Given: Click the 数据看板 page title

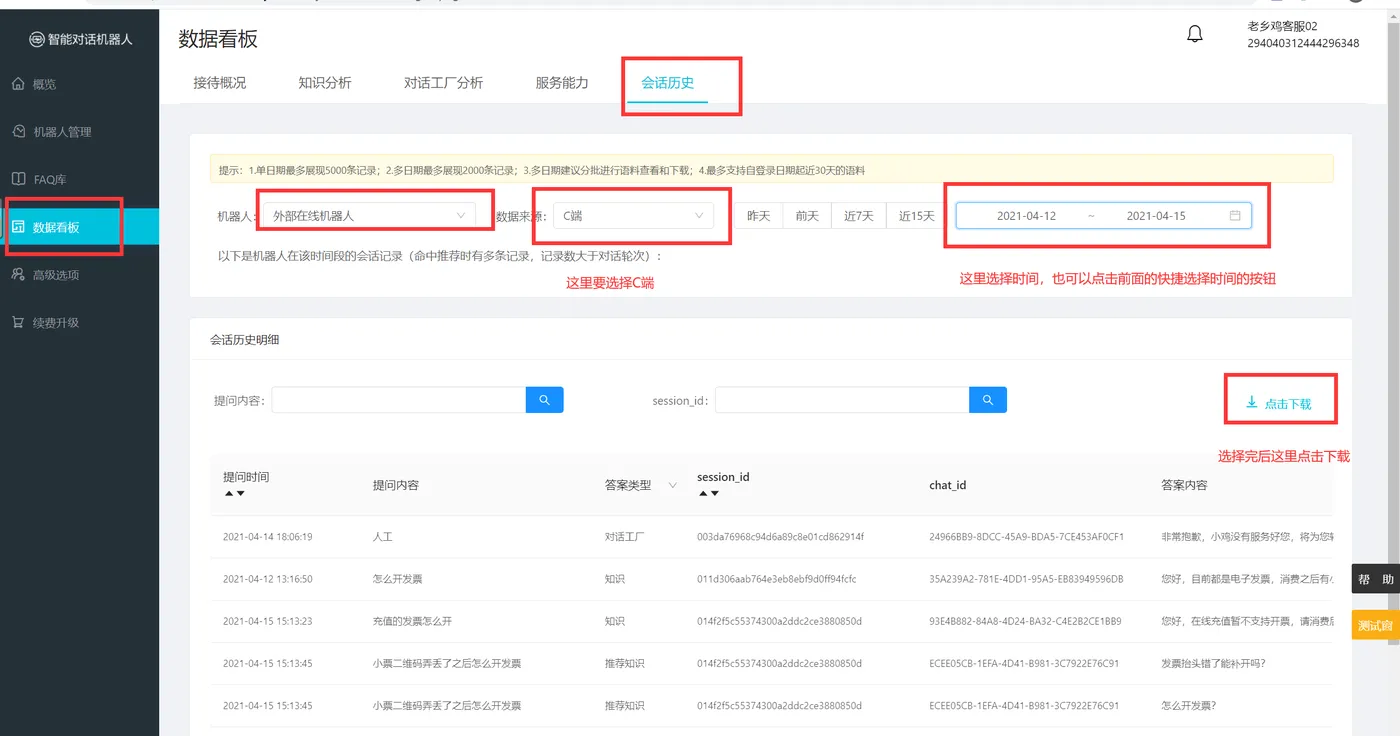Looking at the screenshot, I should [x=218, y=39].
